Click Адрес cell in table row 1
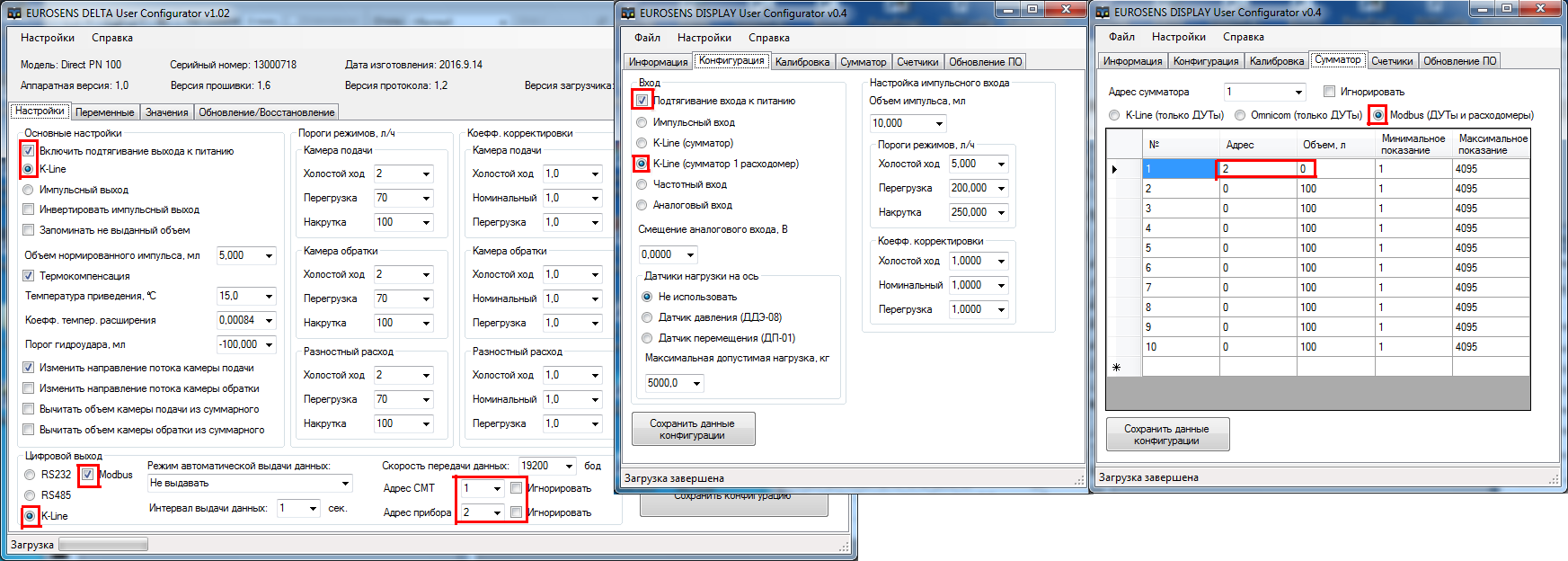Image resolution: width=1568 pixels, height=561 pixels. click(x=1258, y=169)
